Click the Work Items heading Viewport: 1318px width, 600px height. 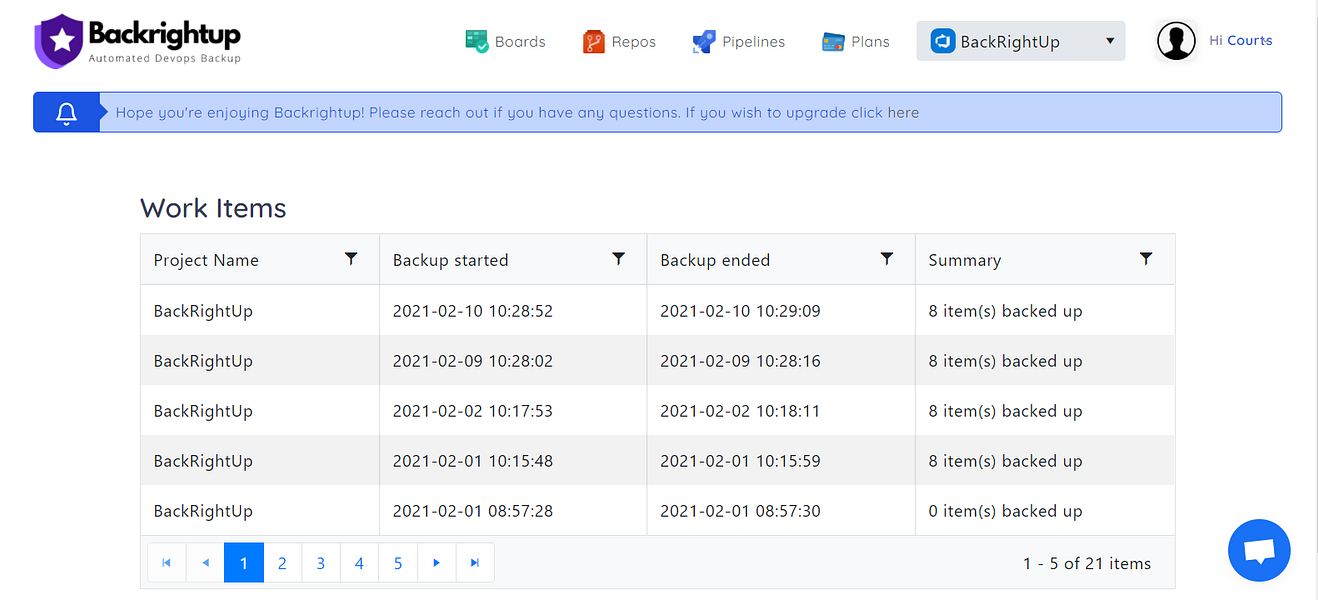coord(213,208)
